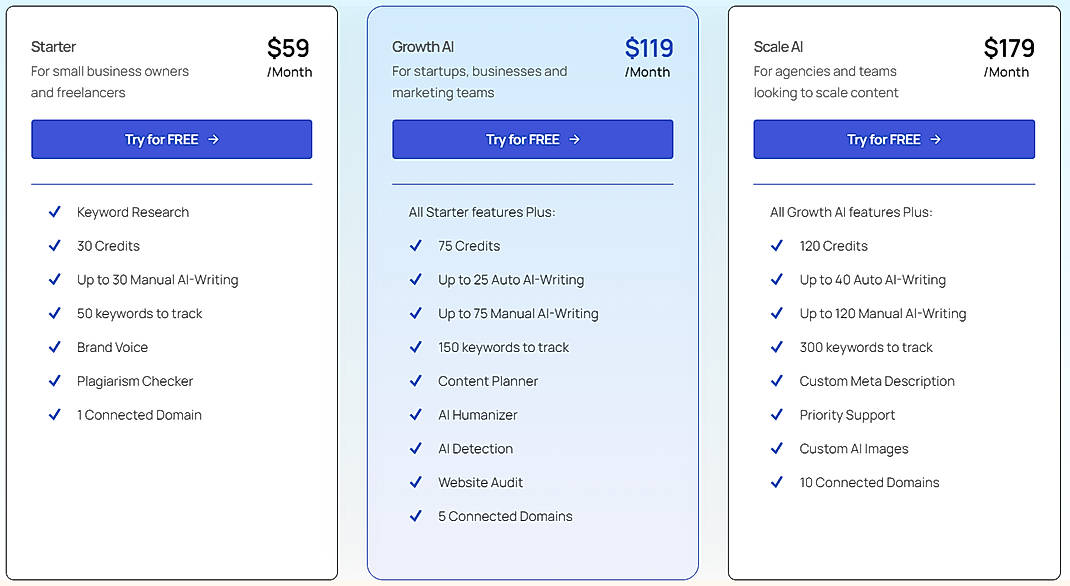Select the feature 30 Credits
The height and width of the screenshot is (586, 1070).
[x=108, y=246]
